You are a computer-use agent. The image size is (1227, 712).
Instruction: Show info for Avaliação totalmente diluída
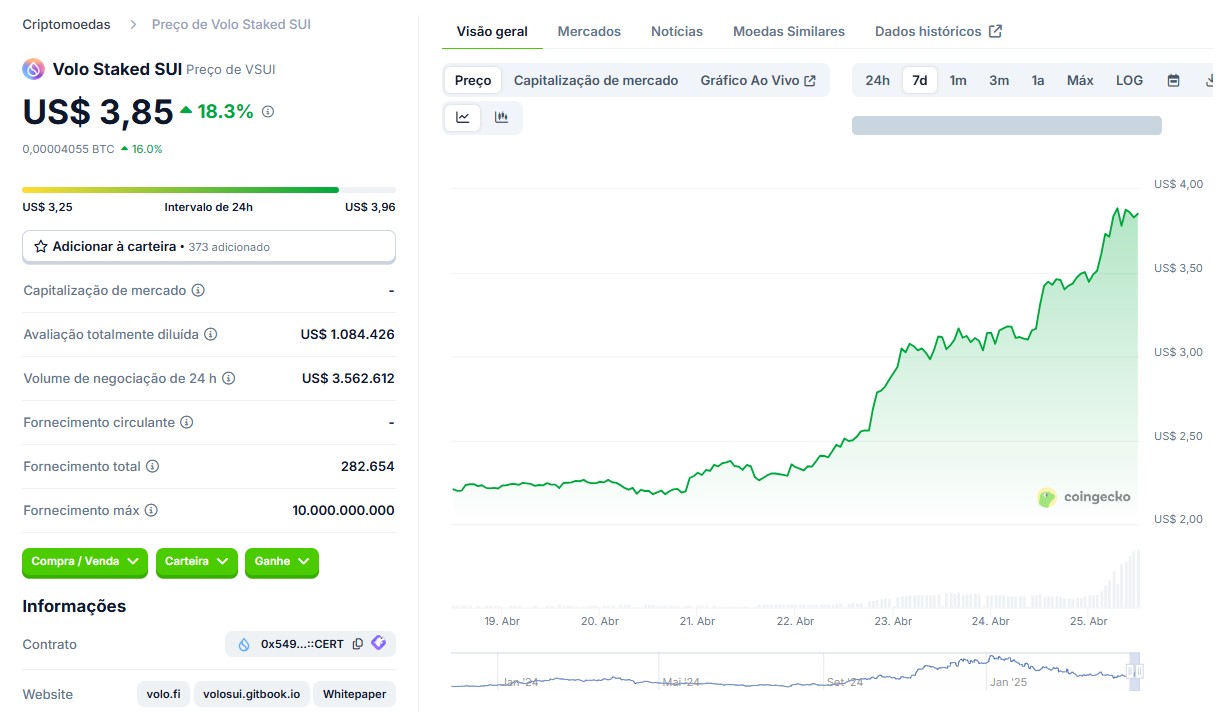pos(211,334)
